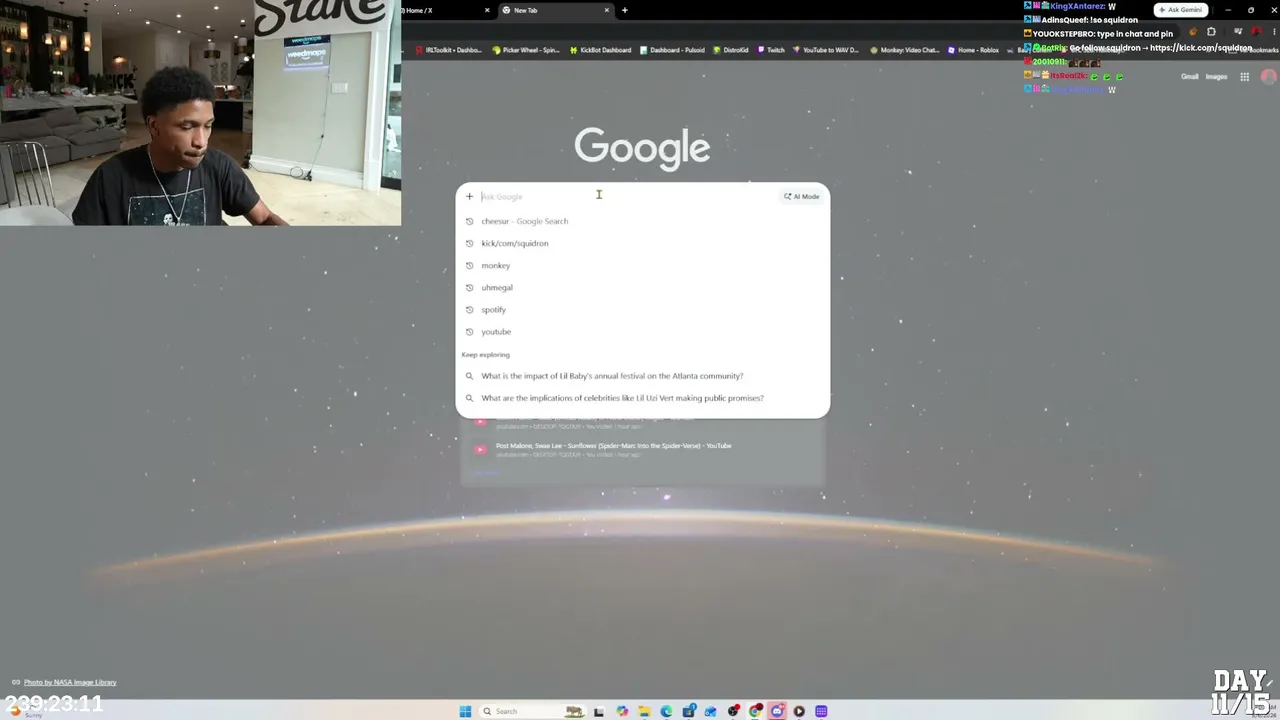Viewport: 1280px width, 720px height.
Task: Open the Windows Start menu
Action: pyautogui.click(x=465, y=711)
